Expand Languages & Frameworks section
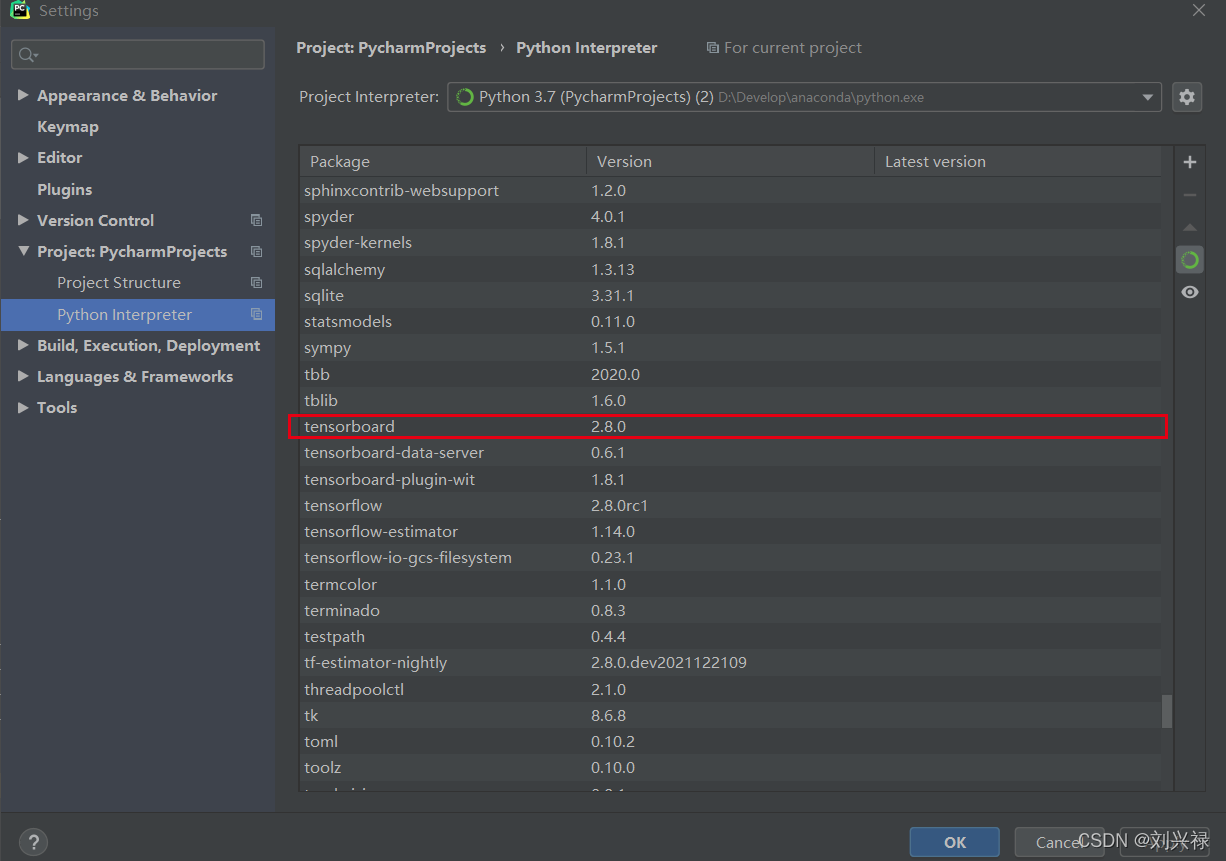The height and width of the screenshot is (861, 1226). click(23, 376)
